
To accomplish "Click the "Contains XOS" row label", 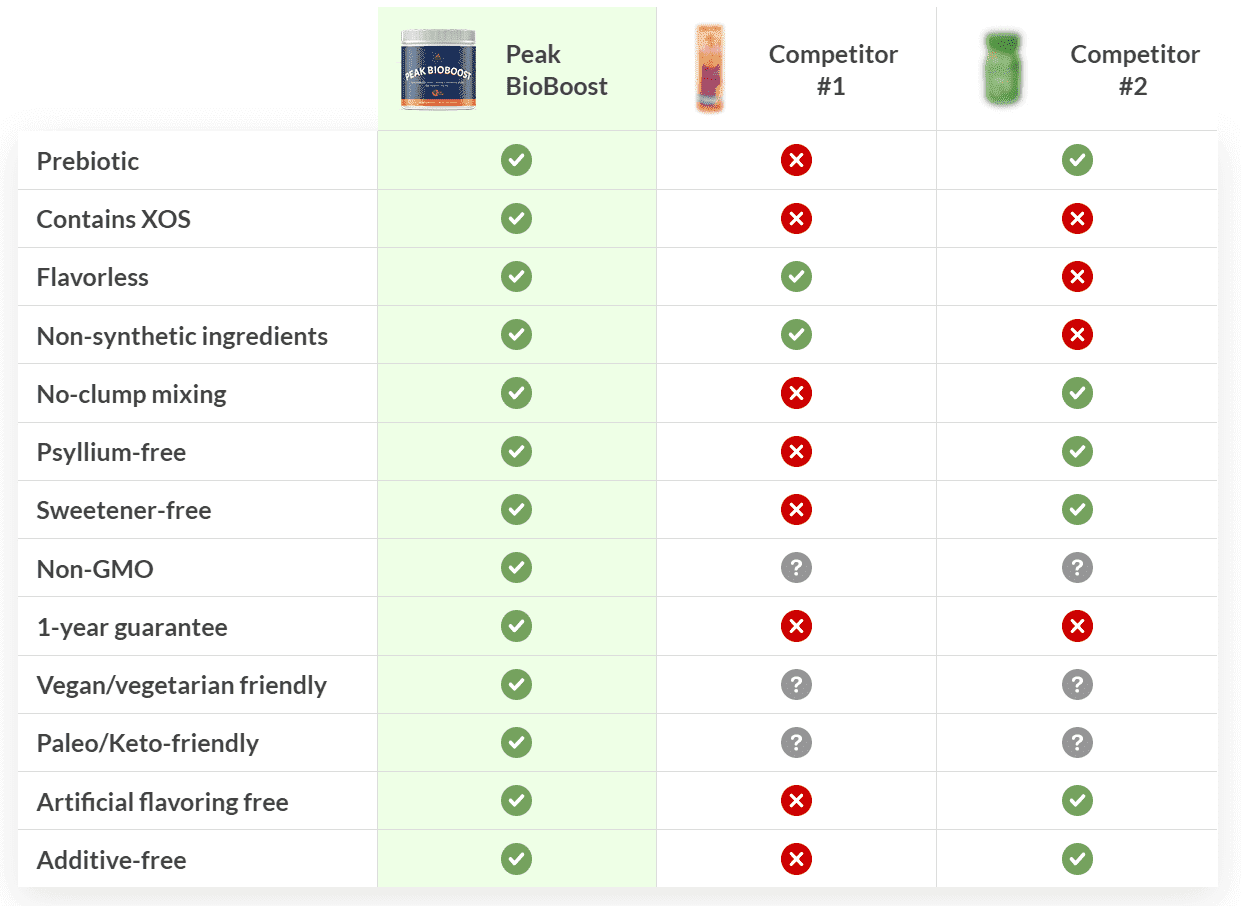I will click(x=113, y=219).
